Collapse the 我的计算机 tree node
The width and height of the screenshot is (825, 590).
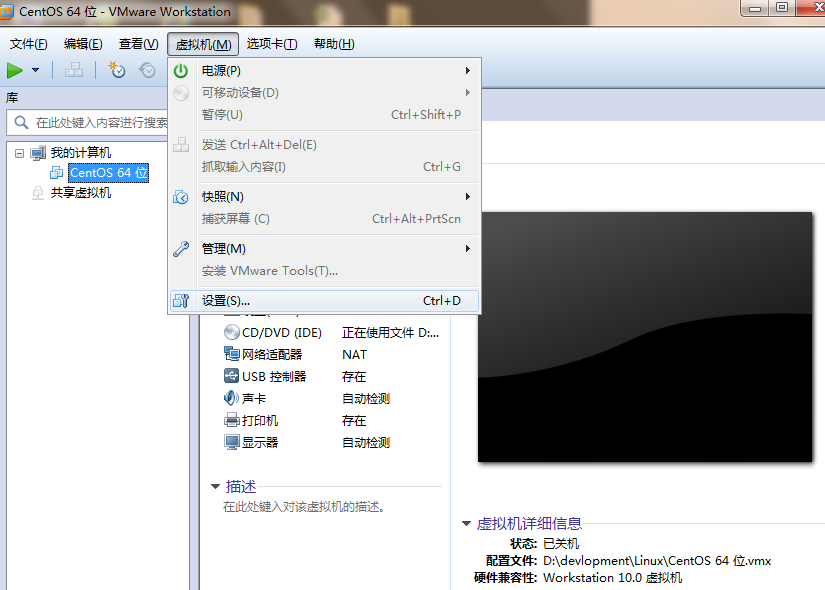coord(19,154)
